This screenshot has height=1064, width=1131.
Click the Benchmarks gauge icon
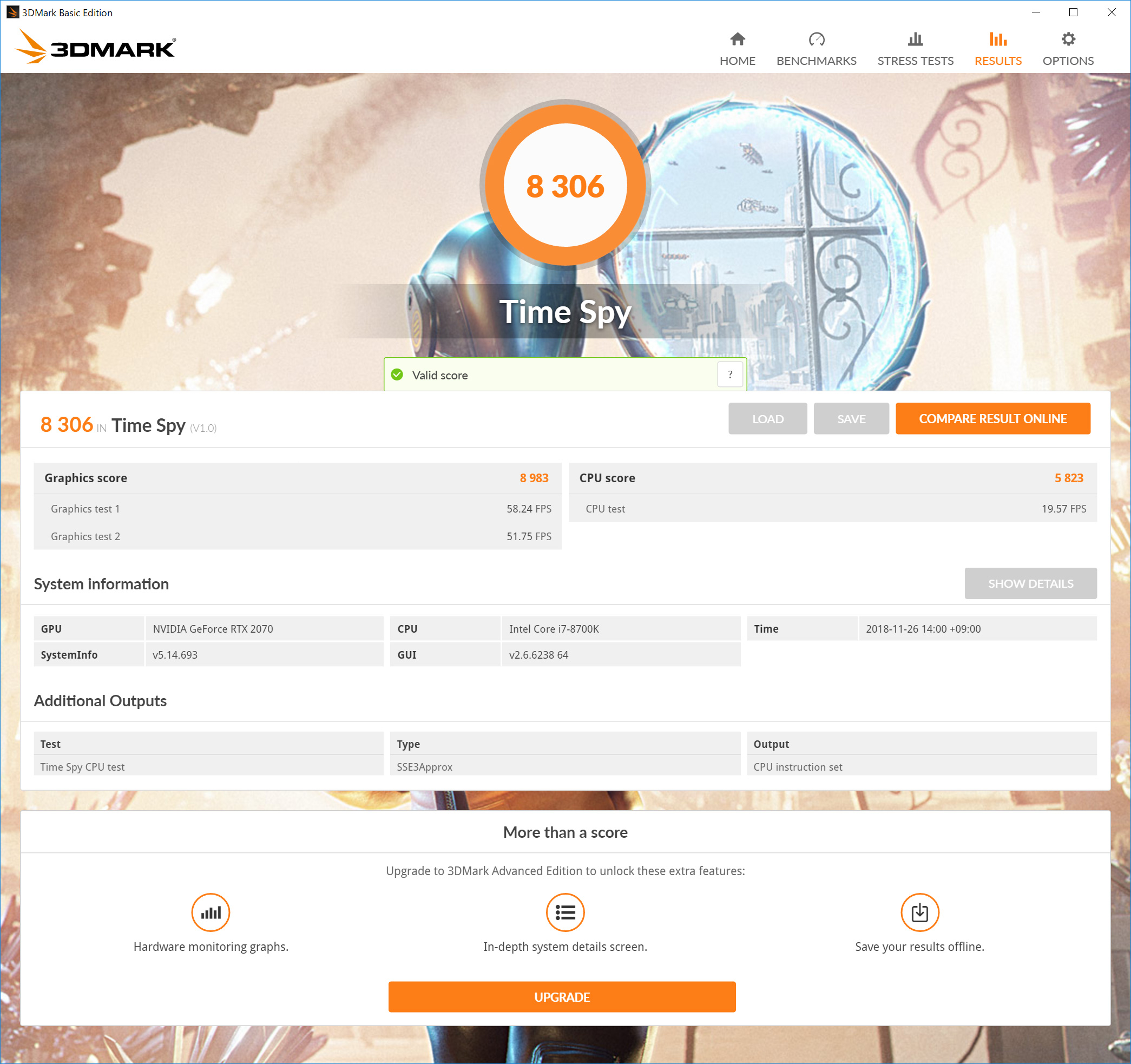(817, 40)
